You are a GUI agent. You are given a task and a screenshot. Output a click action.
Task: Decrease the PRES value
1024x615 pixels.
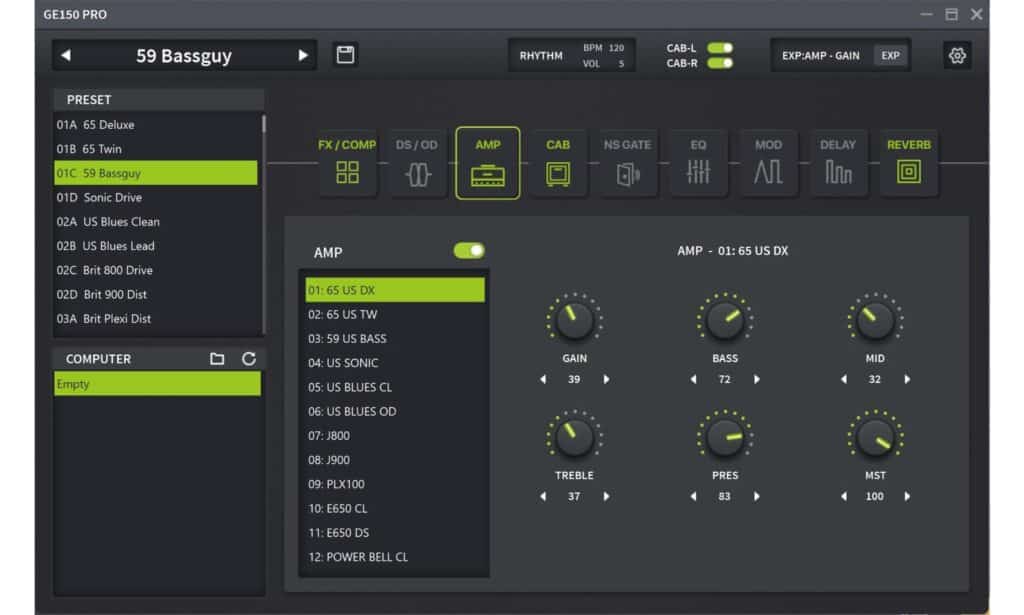pos(693,496)
